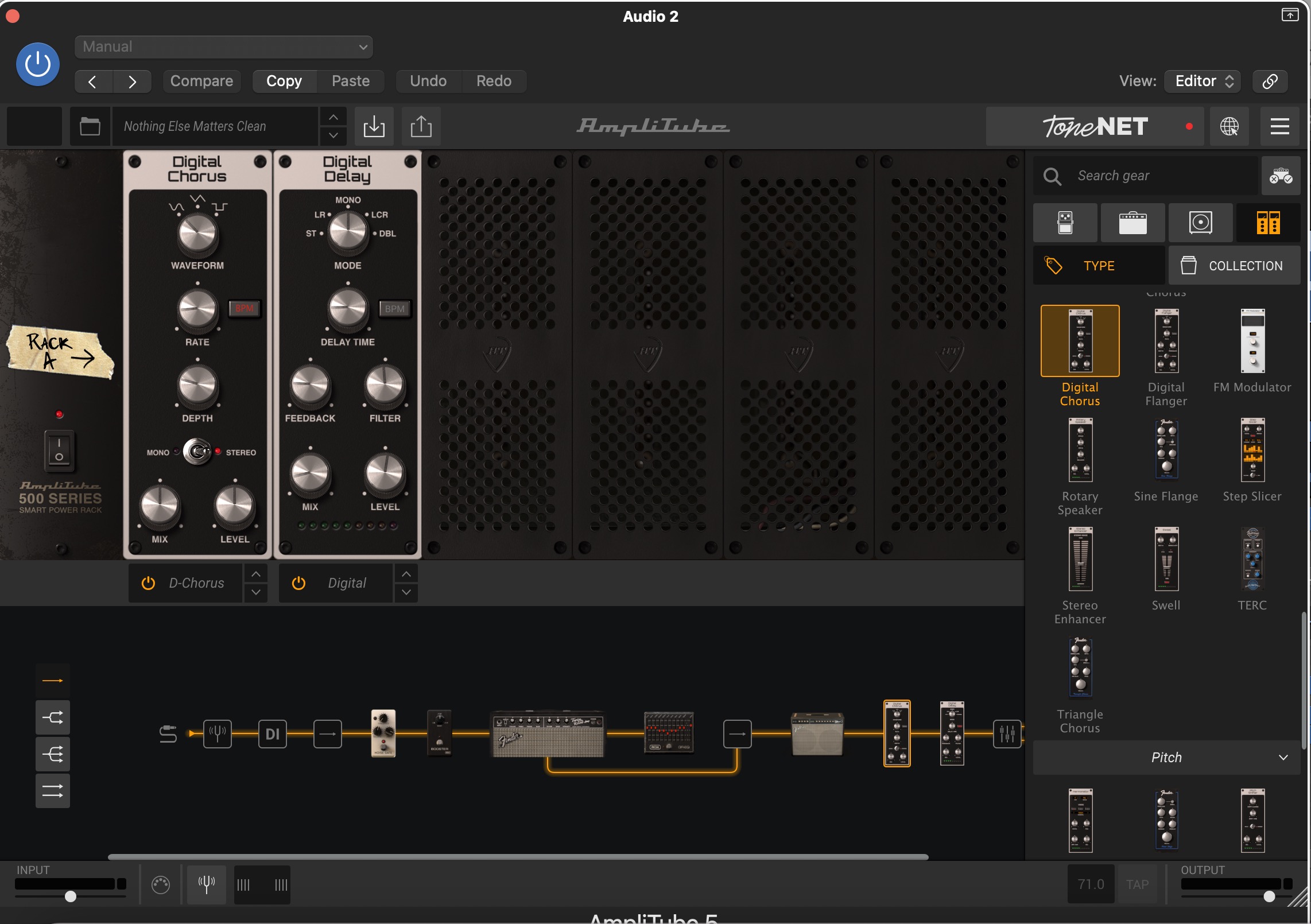Image resolution: width=1311 pixels, height=924 pixels.
Task: Click the Compare button
Action: tap(201, 81)
